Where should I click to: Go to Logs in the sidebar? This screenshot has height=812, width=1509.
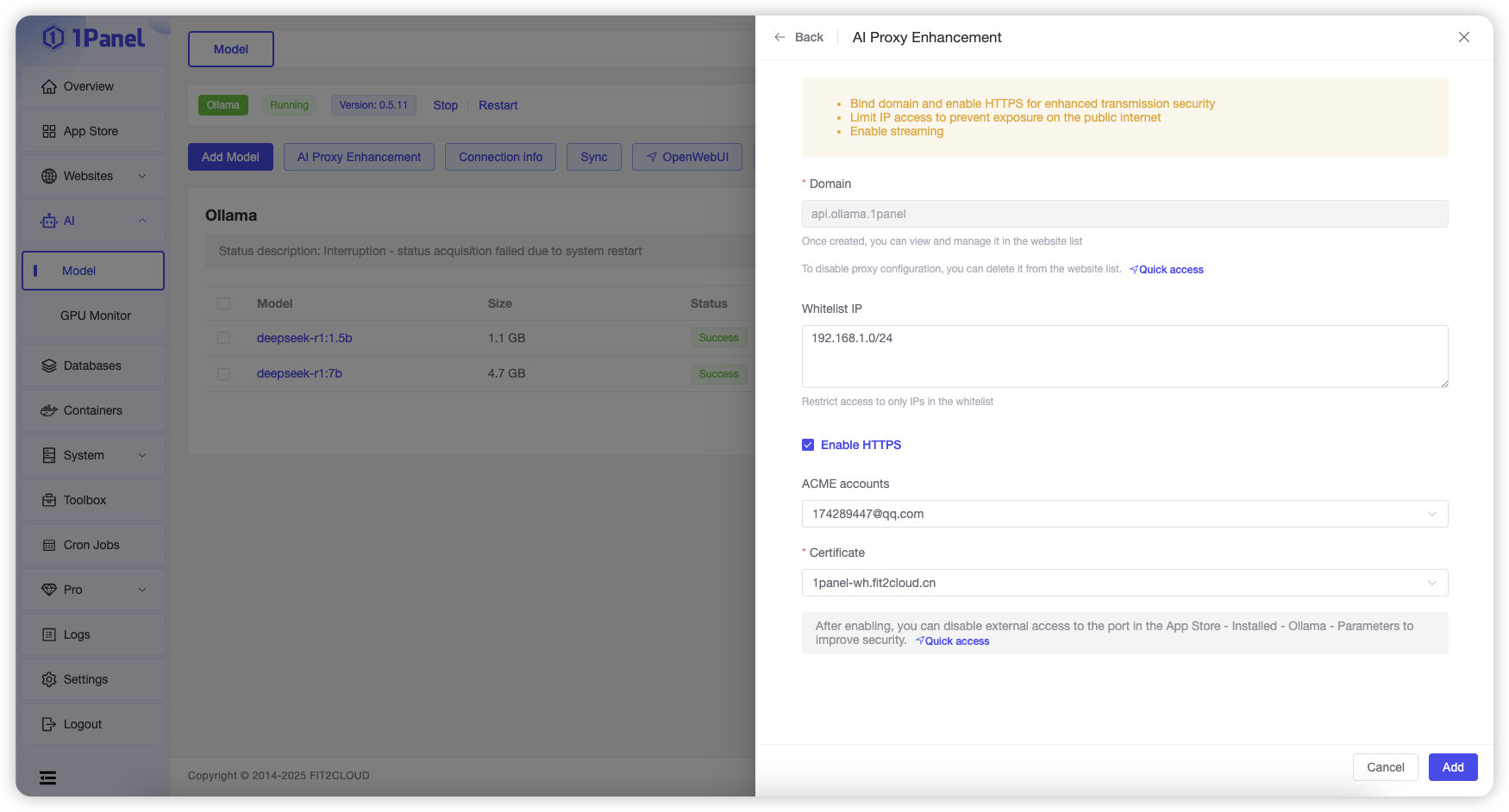pos(77,634)
